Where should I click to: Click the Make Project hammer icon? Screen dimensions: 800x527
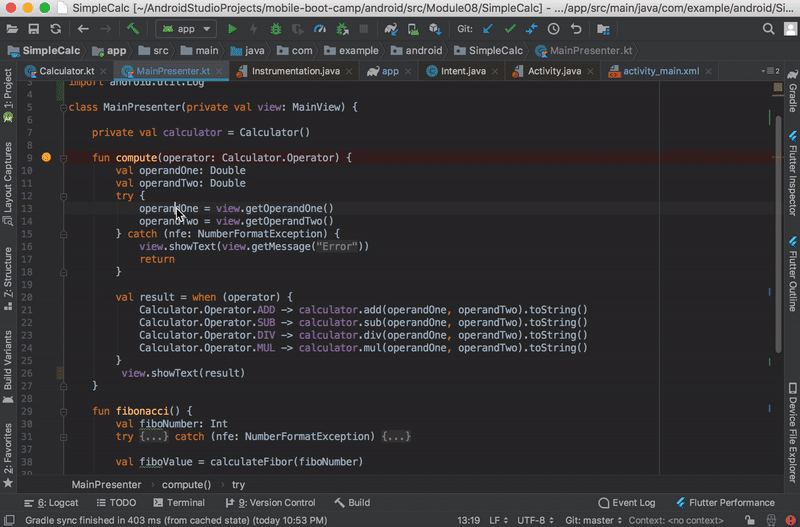point(133,29)
